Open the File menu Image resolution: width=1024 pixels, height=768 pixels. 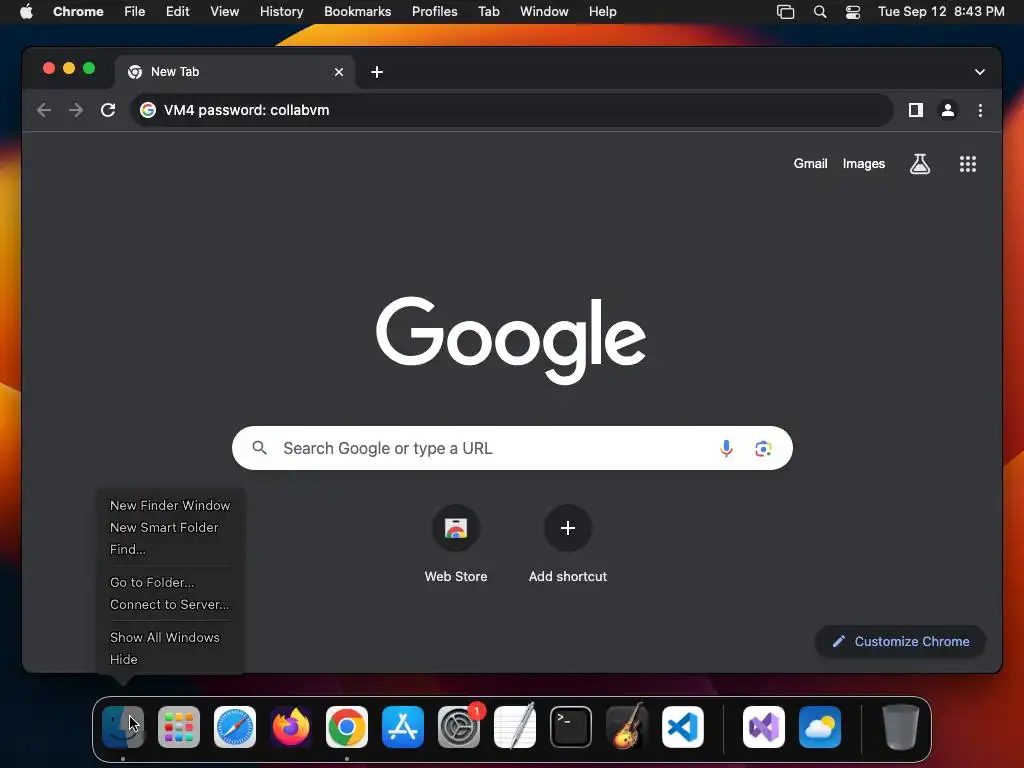(x=135, y=12)
